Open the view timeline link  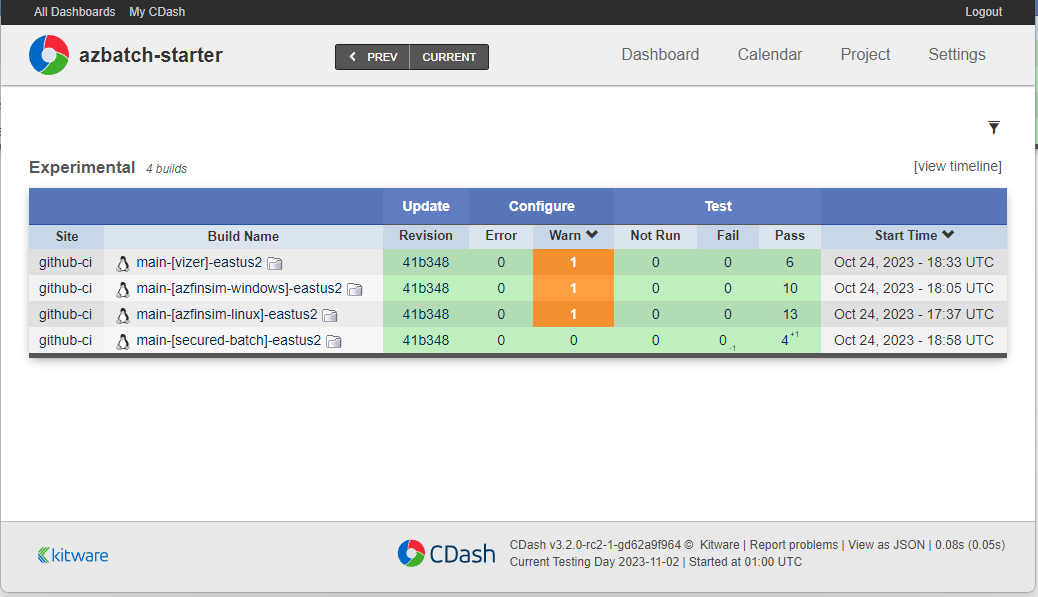pyautogui.click(x=957, y=166)
